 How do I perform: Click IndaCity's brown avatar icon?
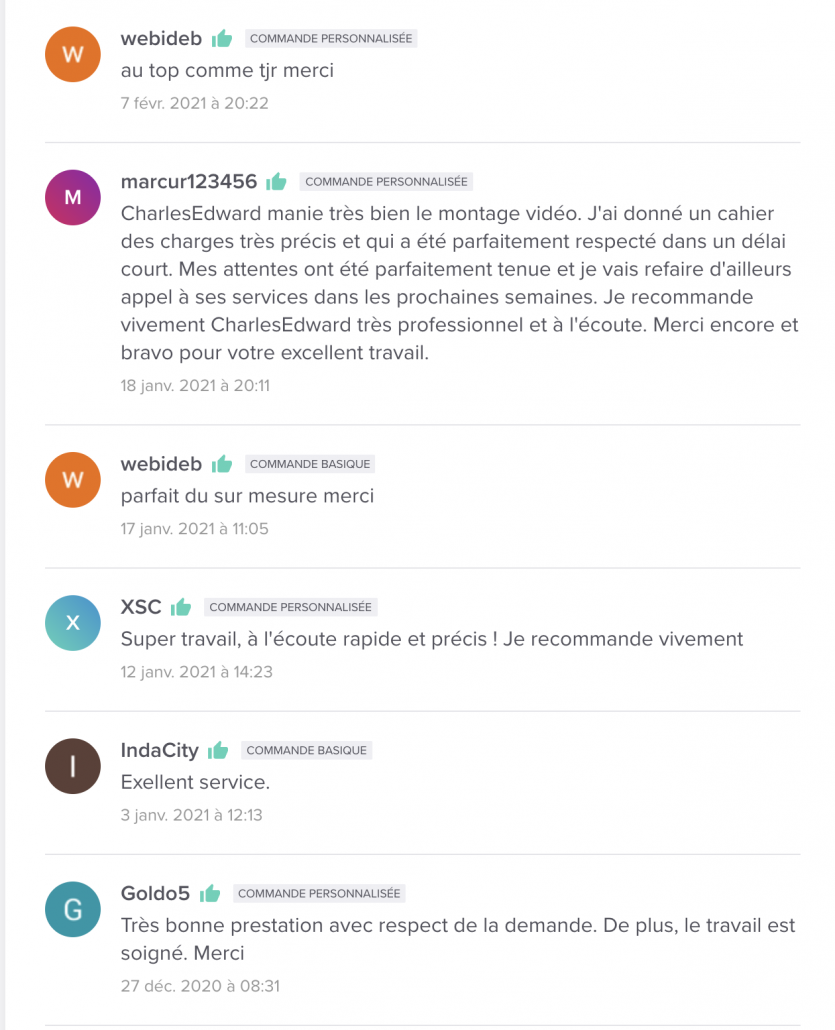coord(72,765)
